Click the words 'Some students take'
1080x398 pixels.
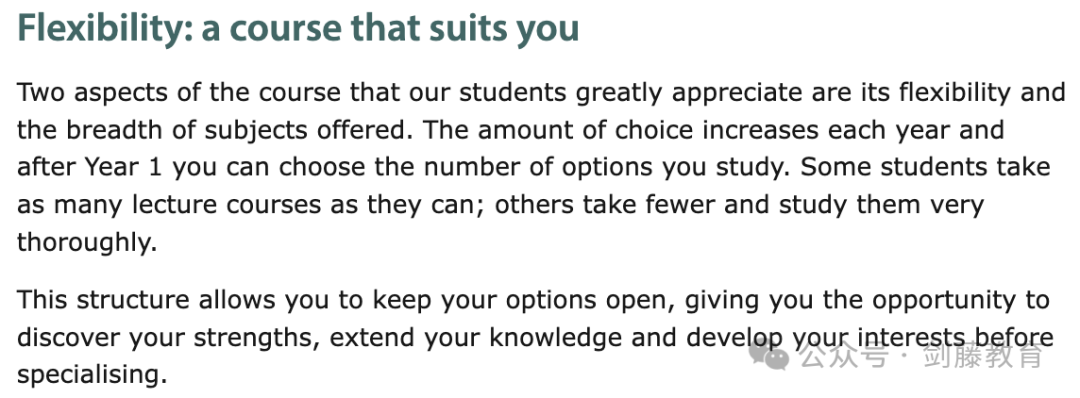click(926, 167)
